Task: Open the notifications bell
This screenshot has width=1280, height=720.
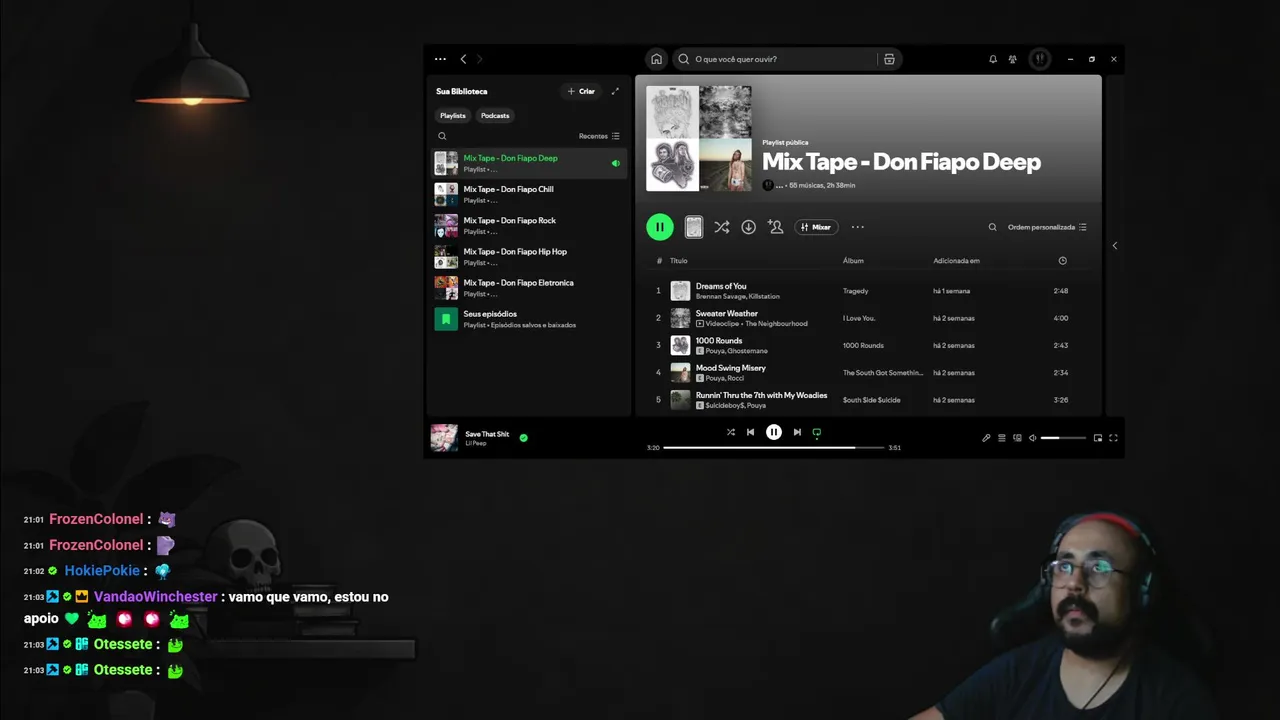Action: click(993, 59)
